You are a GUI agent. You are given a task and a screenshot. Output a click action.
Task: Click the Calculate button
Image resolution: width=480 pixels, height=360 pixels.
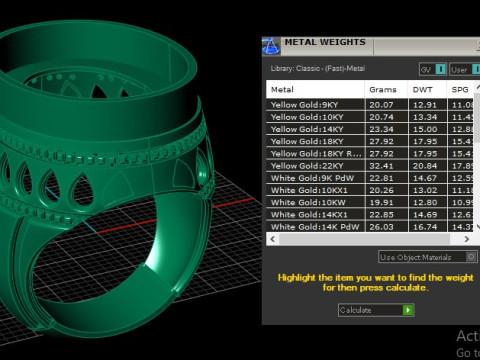click(x=376, y=310)
